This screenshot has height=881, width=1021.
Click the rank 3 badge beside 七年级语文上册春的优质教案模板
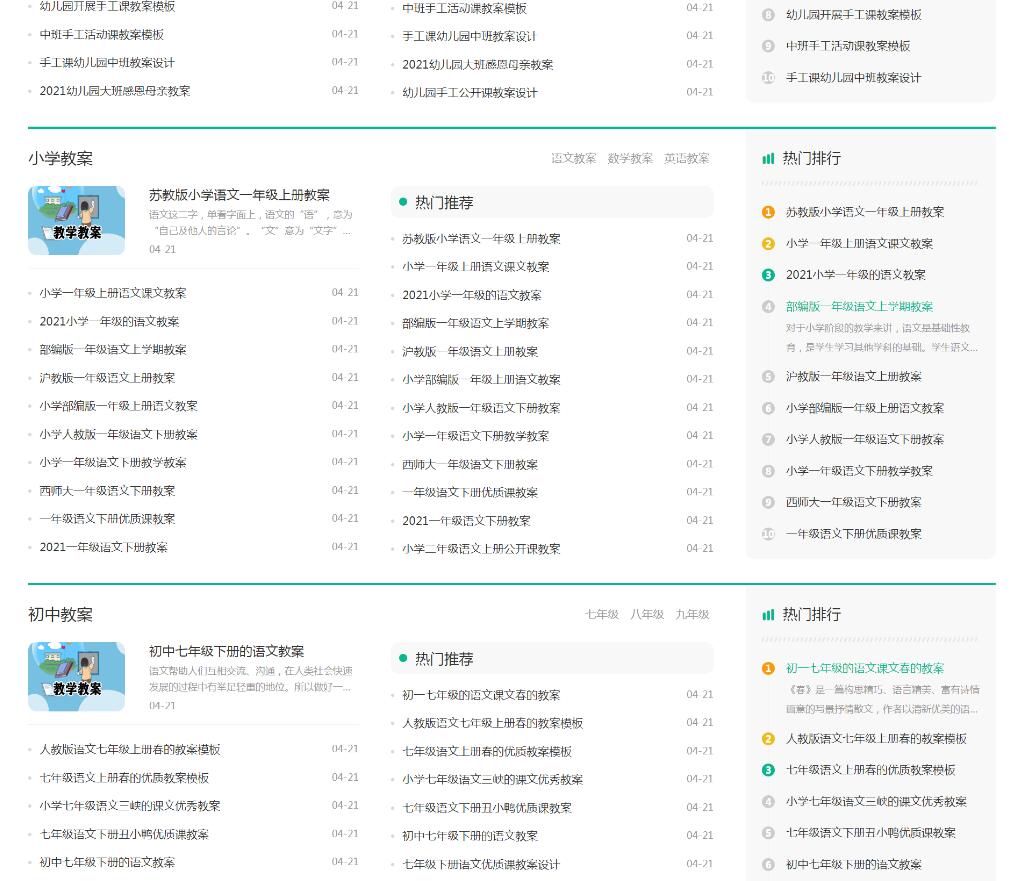point(768,770)
